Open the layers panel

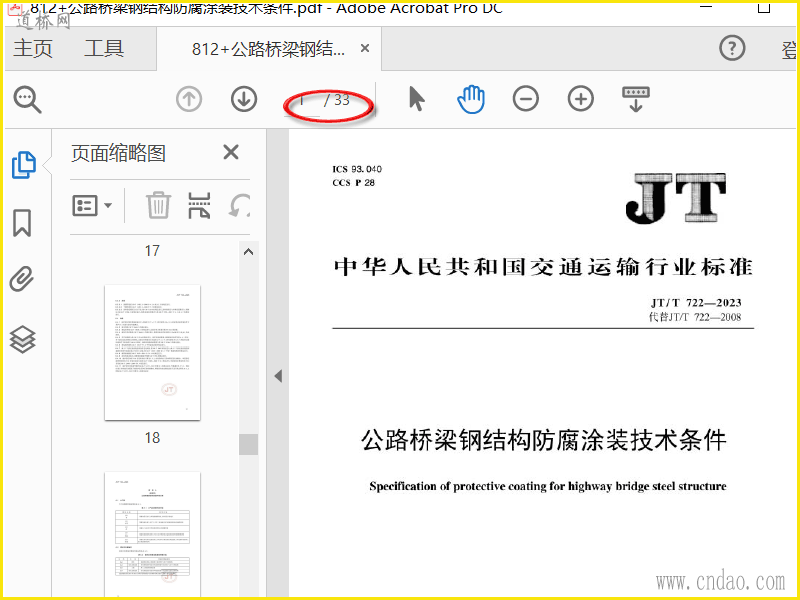pos(22,339)
